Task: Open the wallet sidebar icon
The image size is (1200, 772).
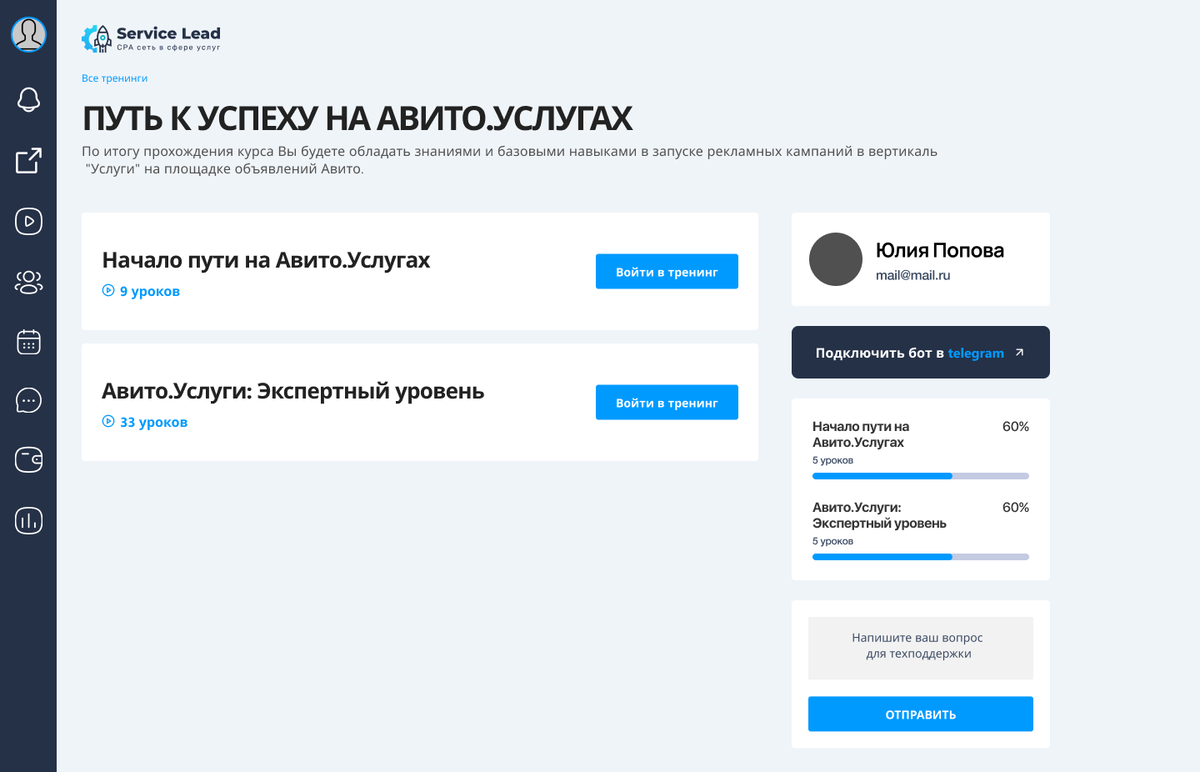Action: tap(28, 460)
